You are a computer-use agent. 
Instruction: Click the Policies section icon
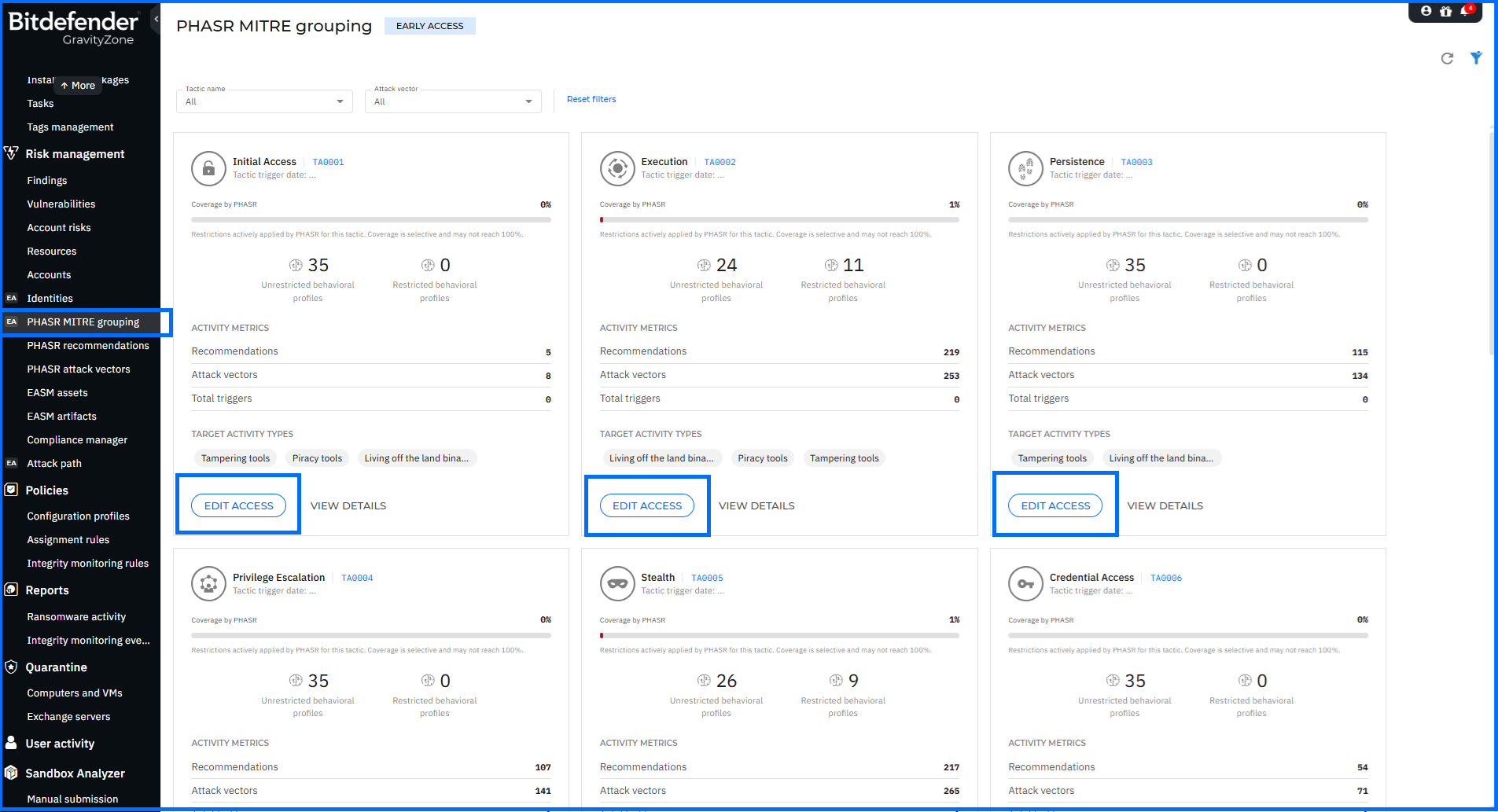[12, 490]
